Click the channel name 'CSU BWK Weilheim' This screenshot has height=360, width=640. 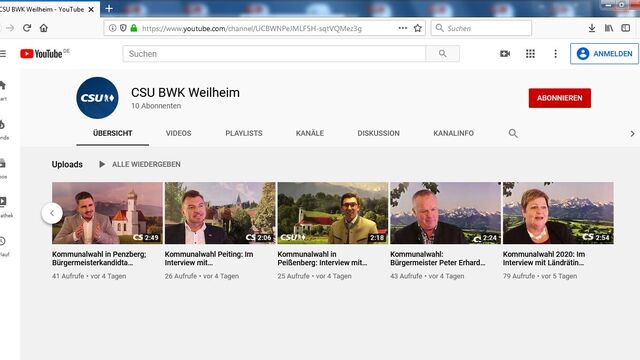[x=185, y=93]
